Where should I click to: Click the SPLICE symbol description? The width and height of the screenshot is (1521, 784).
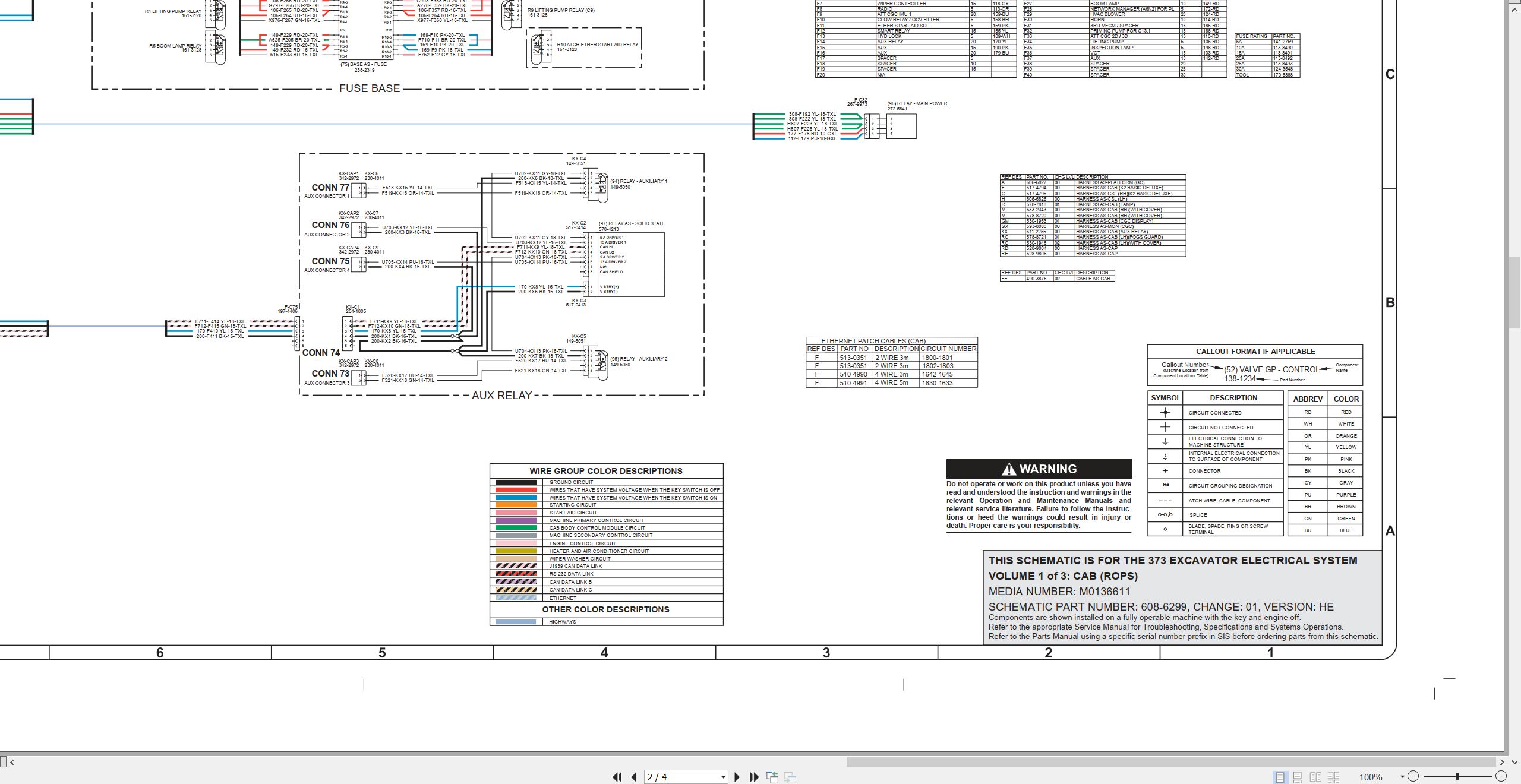point(1198,515)
